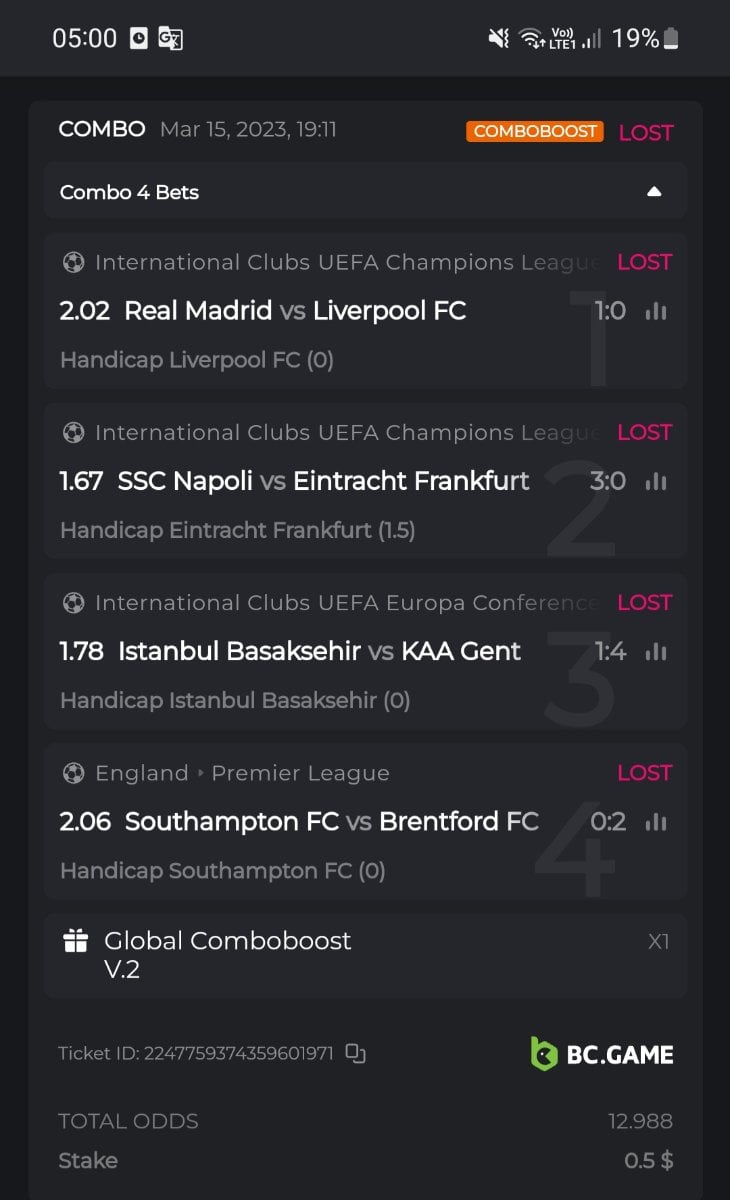Collapse the Combo 4 Bets arrow

(x=654, y=192)
